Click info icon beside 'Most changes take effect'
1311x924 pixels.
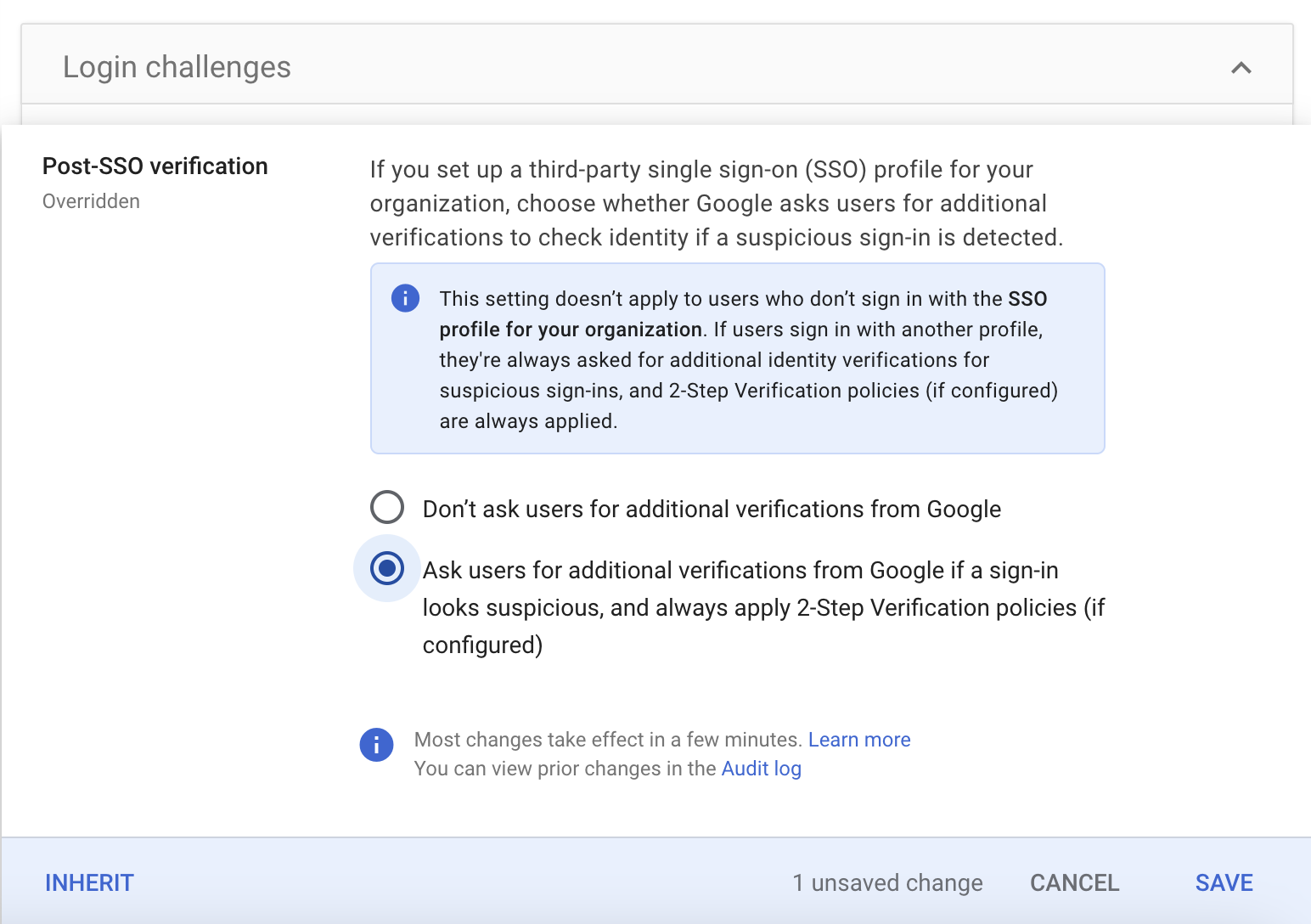[376, 745]
